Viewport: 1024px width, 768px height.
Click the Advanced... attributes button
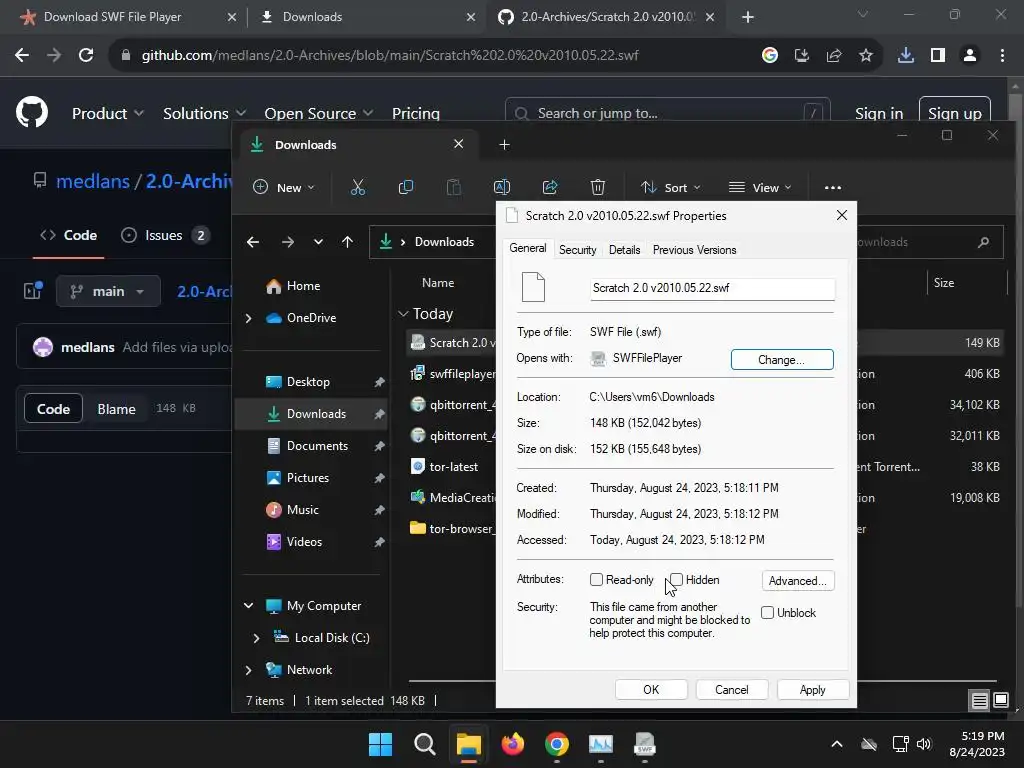[x=797, y=581]
